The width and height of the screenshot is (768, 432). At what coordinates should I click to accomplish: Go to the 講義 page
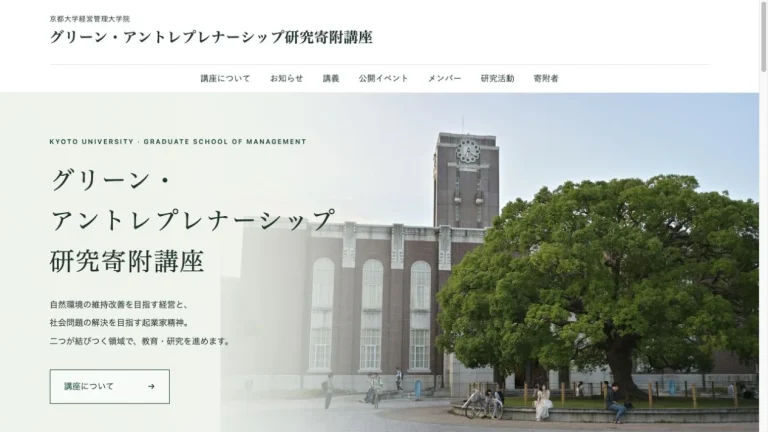[x=331, y=78]
